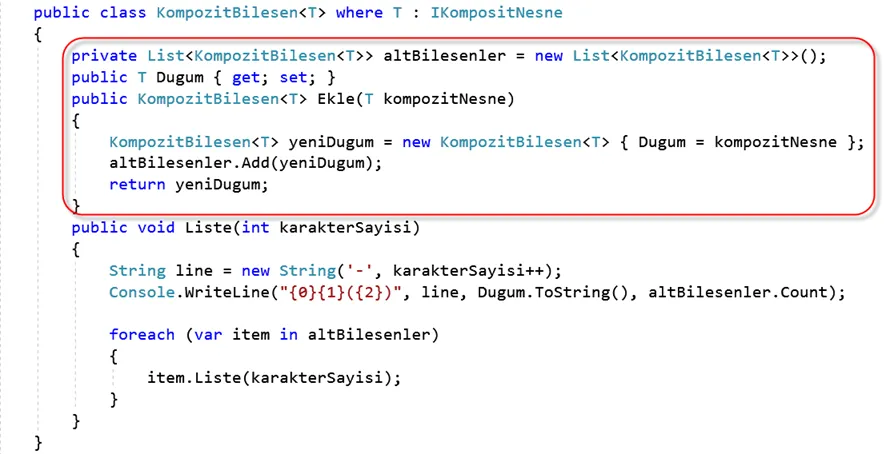Click the 'int' keyword in Liste signature
Viewport: 894px width, 454px height.
(x=255, y=228)
